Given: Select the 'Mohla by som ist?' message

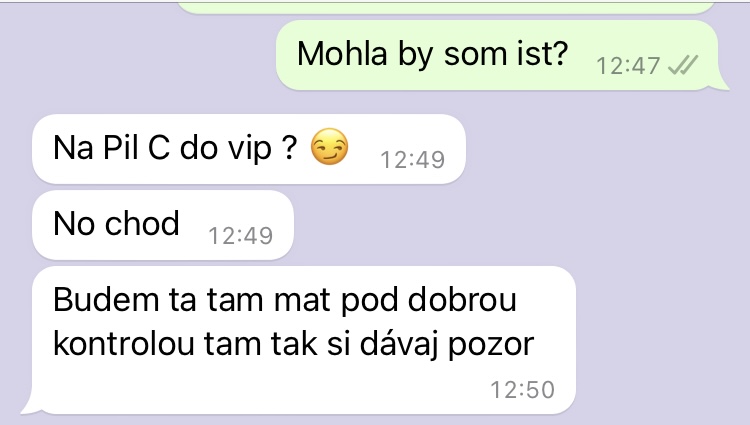Looking at the screenshot, I should pyautogui.click(x=497, y=55).
